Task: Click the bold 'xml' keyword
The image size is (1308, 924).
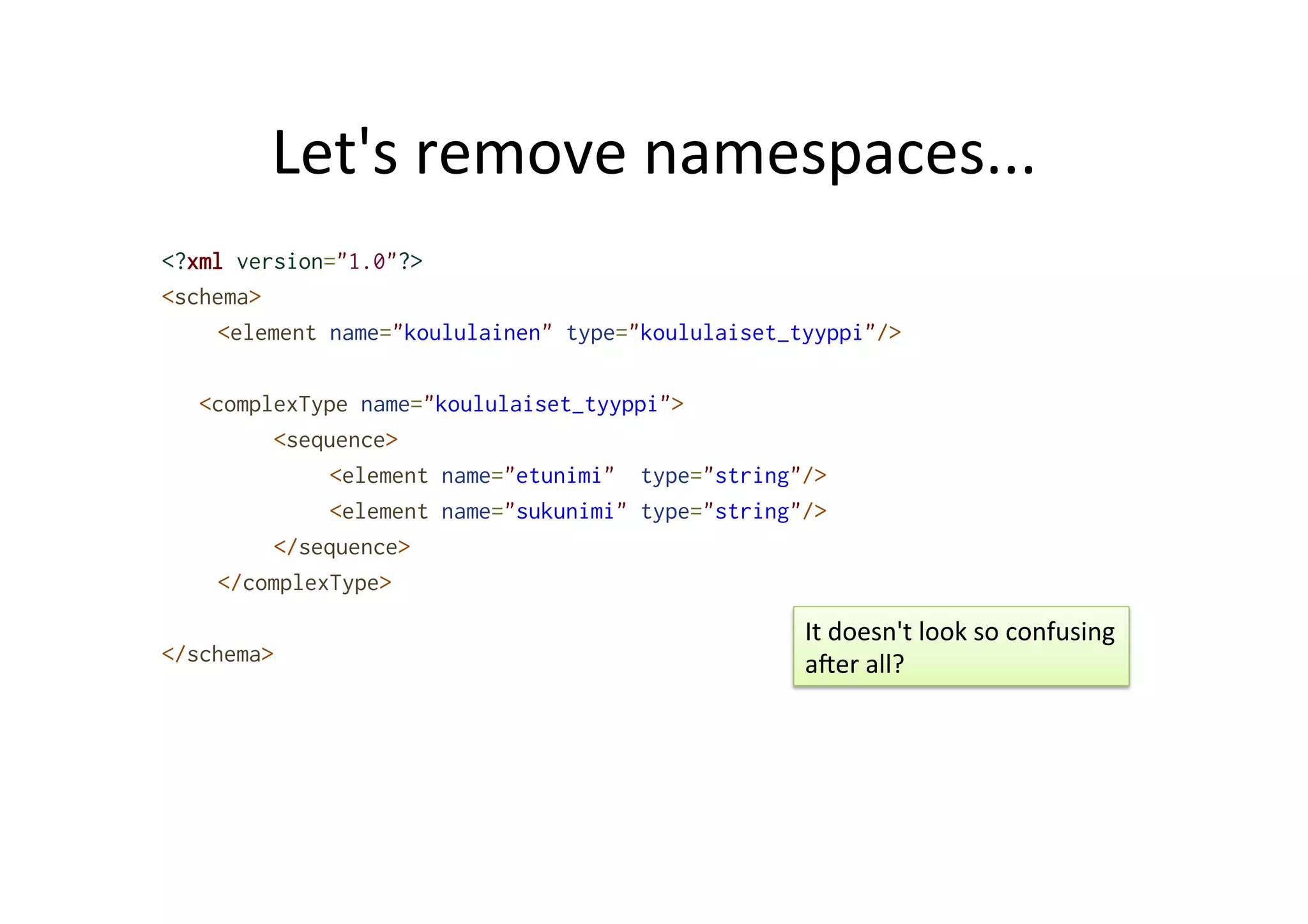Action: (204, 261)
